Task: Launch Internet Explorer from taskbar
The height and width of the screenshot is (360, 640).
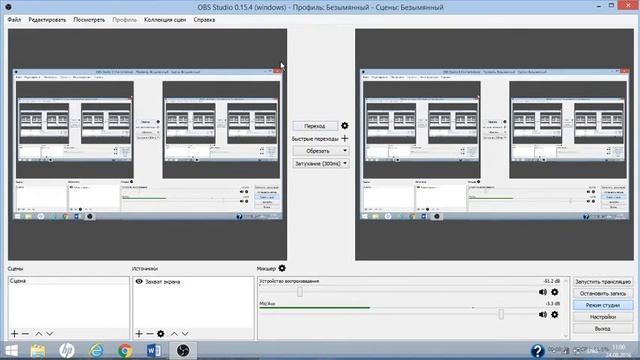Action: tap(96, 351)
